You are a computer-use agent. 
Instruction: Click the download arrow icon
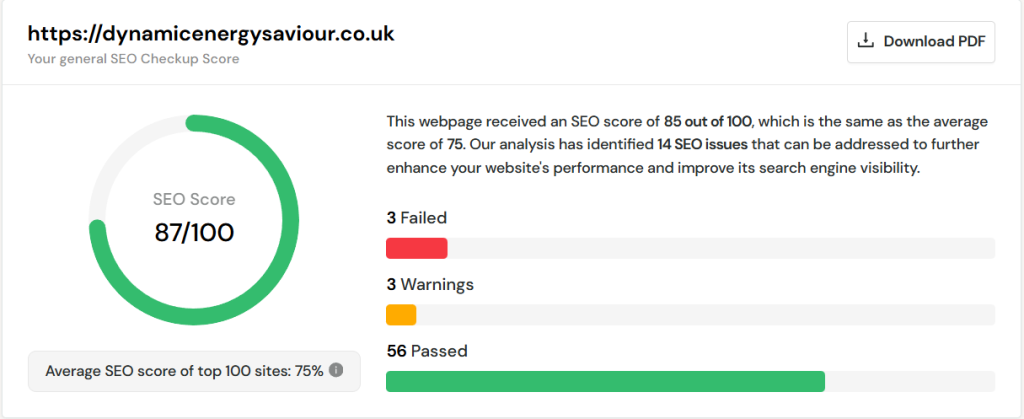coord(865,41)
